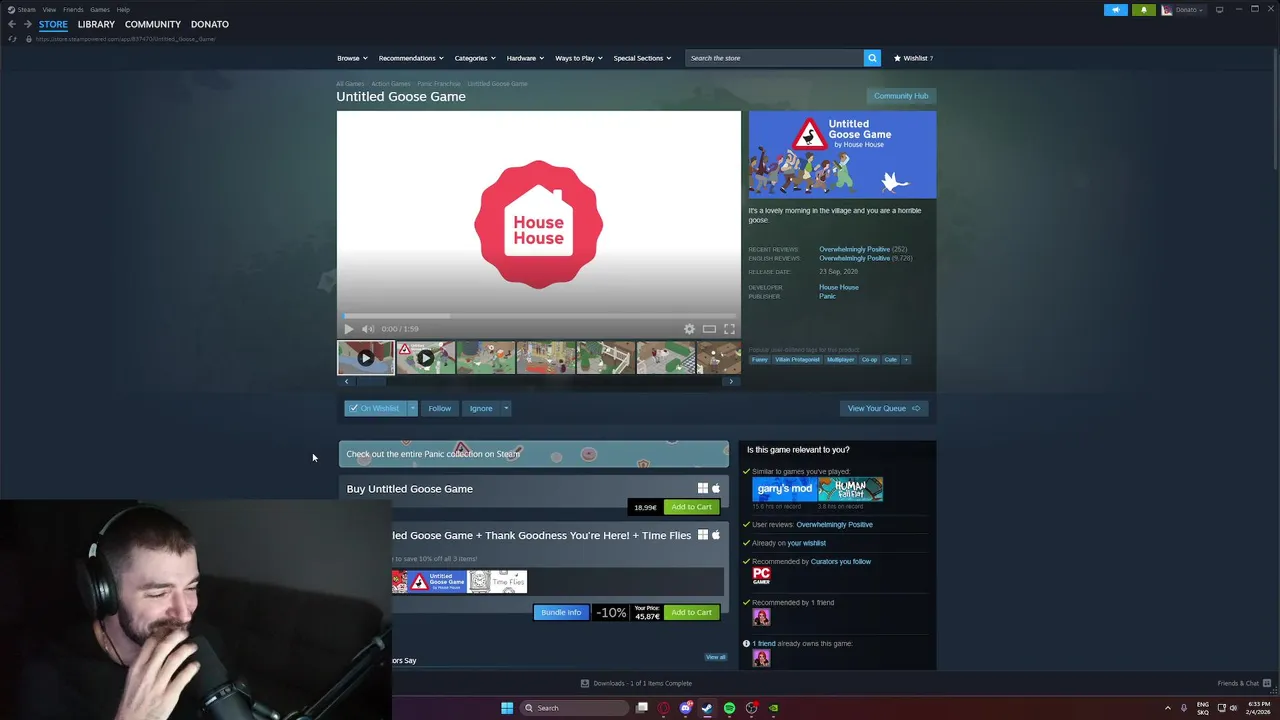Open NVIDIA app from taskbar

click(774, 708)
